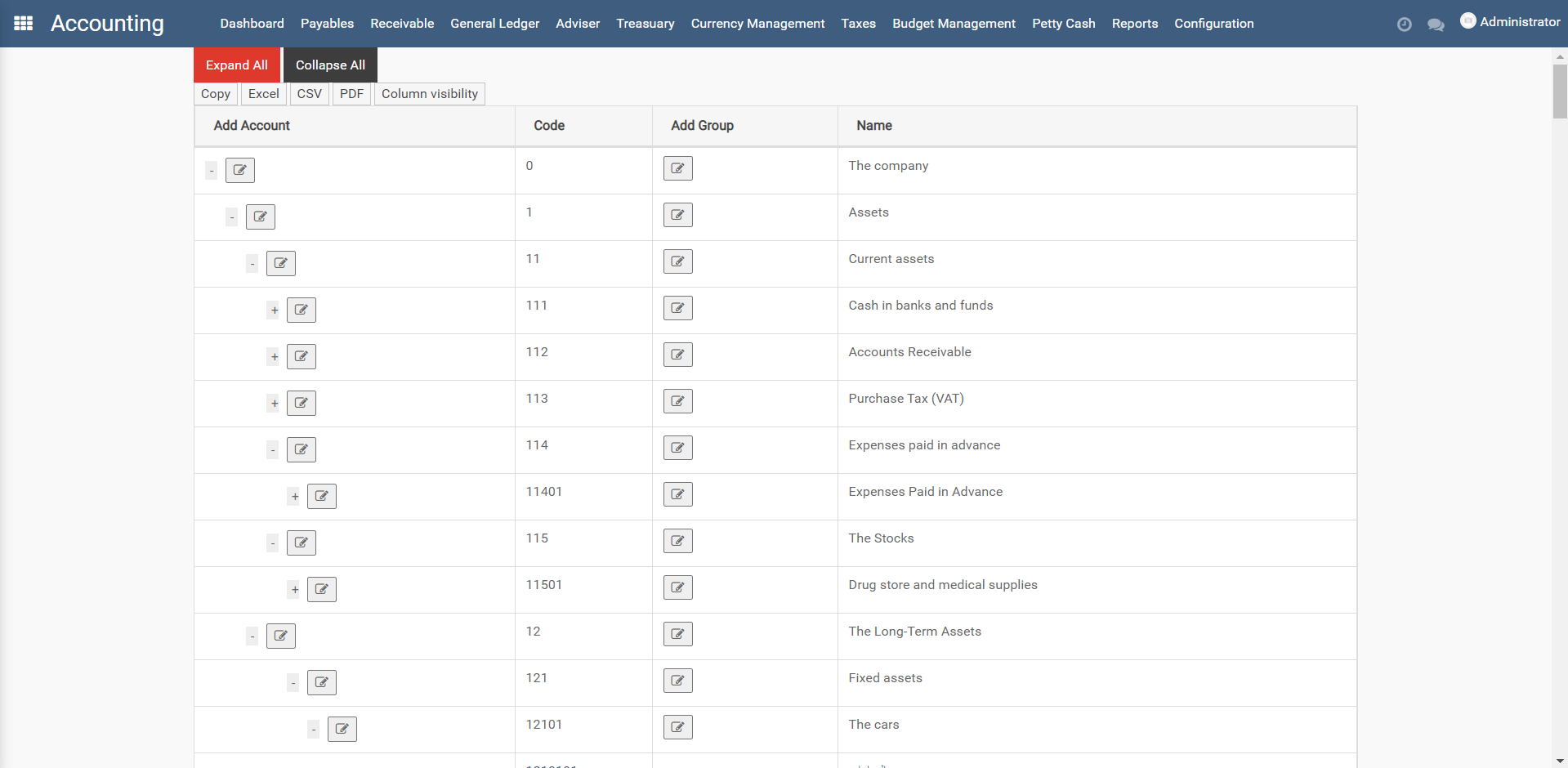
Task: Collapse The Stocks node
Action: tap(273, 543)
